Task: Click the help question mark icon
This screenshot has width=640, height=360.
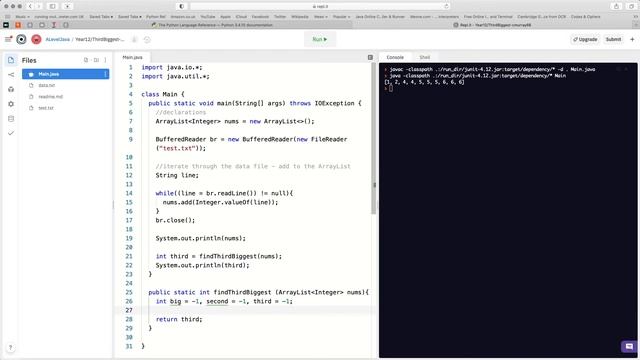Action: click(11, 347)
